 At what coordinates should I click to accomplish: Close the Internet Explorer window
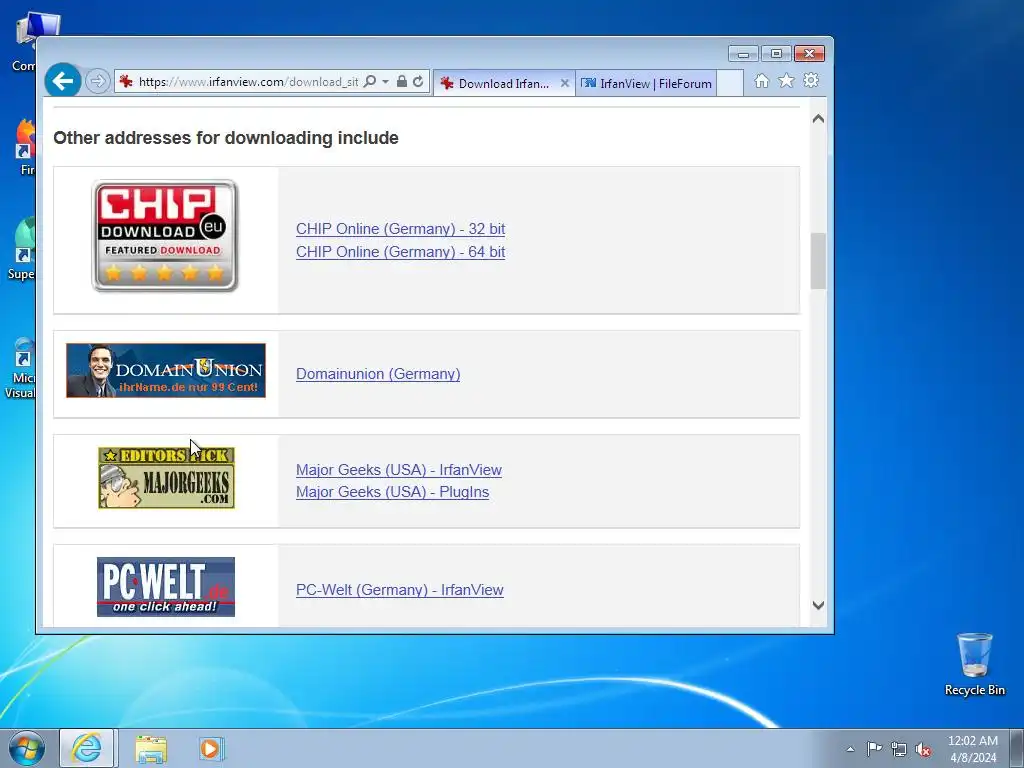(809, 54)
